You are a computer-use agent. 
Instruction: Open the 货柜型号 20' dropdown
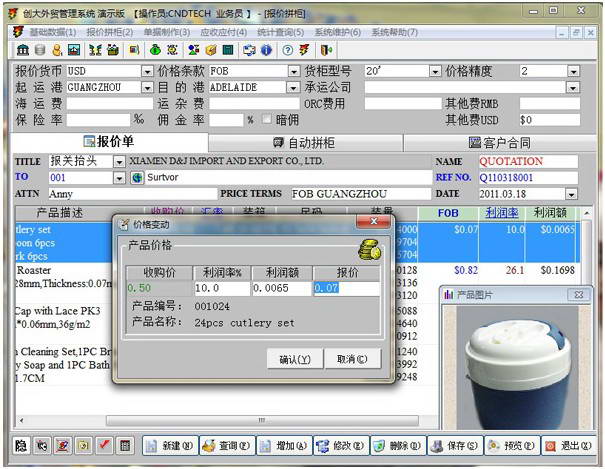coord(435,72)
